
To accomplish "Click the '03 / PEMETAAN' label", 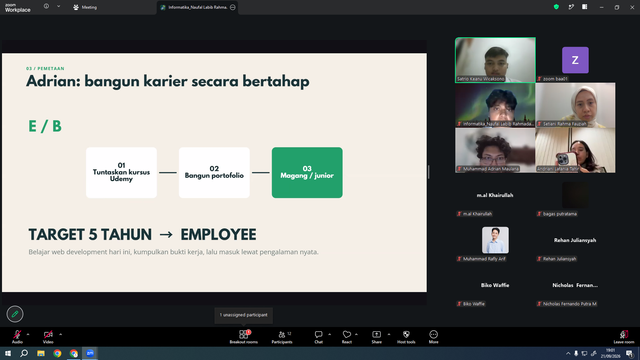I will 45,69.
